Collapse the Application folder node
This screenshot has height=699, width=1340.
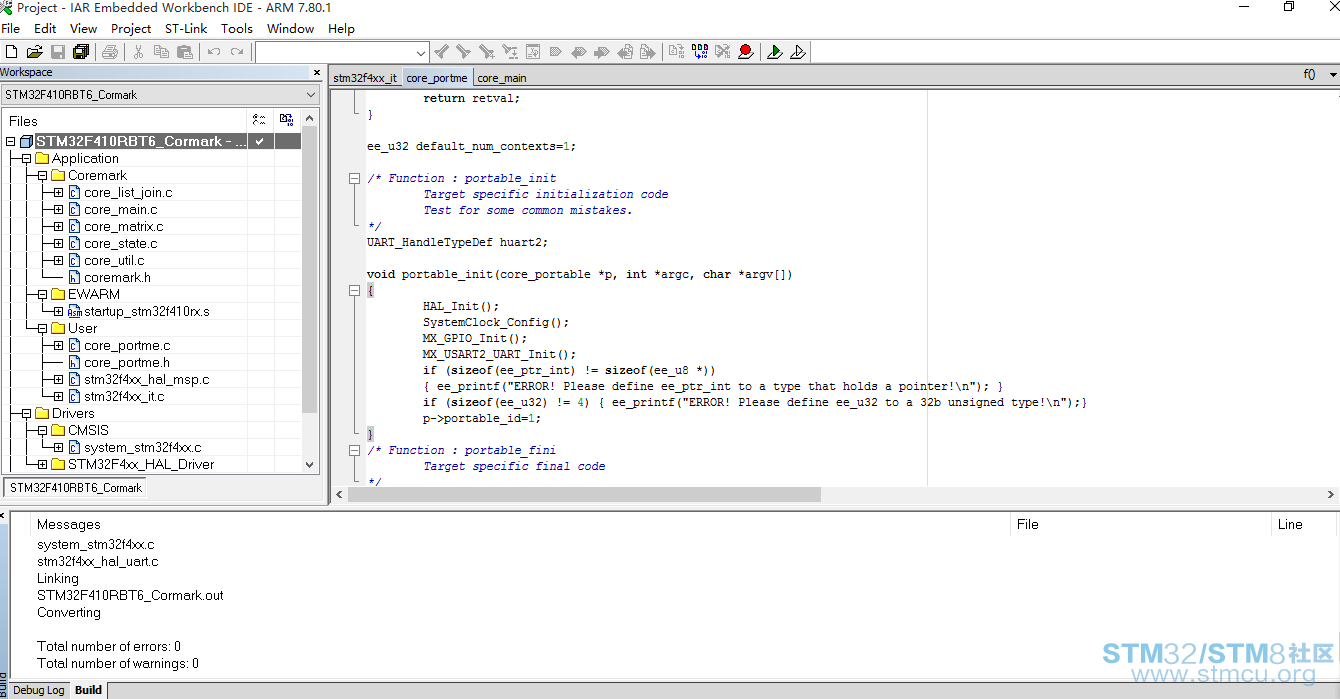[26, 159]
